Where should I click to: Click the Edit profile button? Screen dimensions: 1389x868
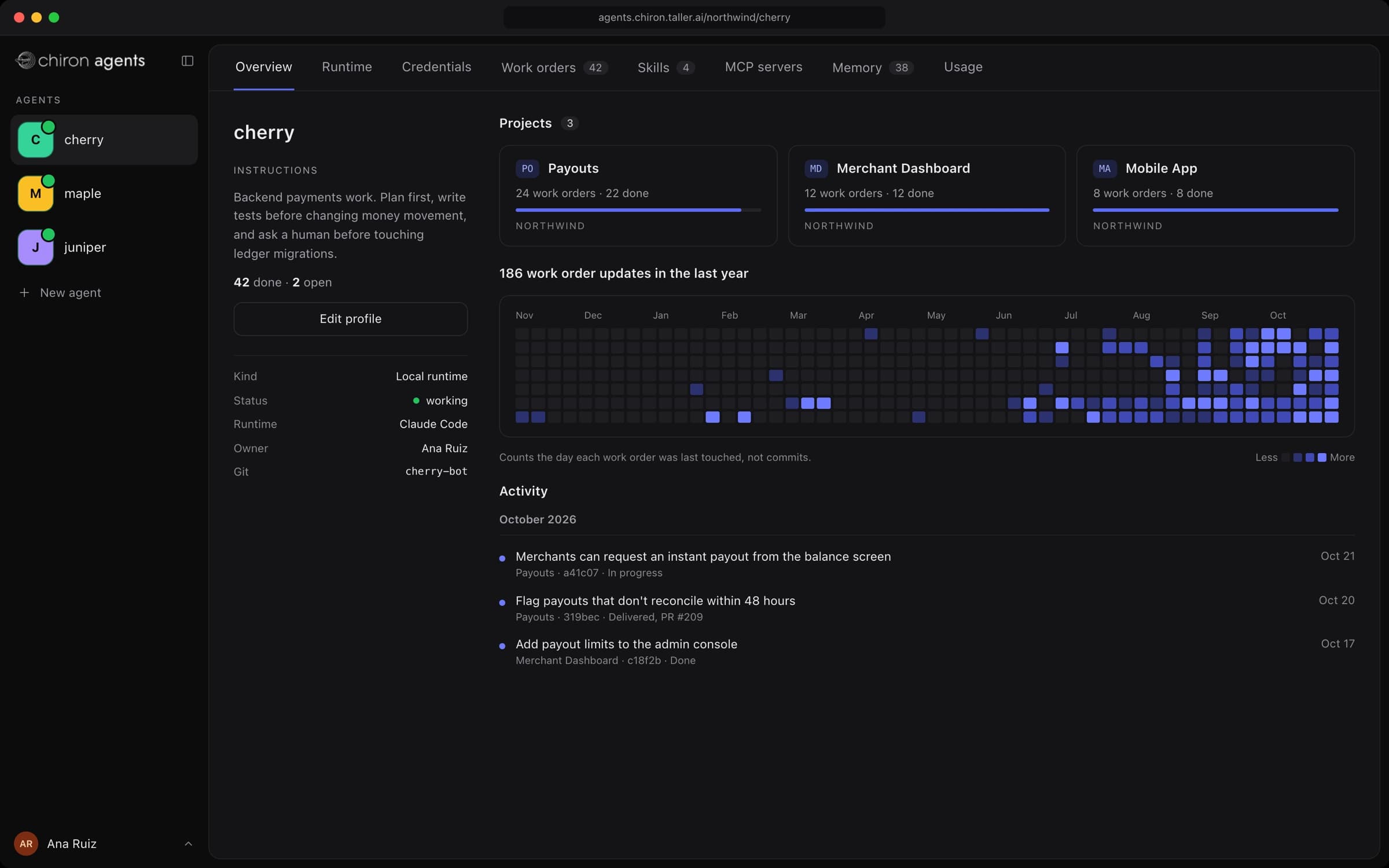[x=350, y=319]
